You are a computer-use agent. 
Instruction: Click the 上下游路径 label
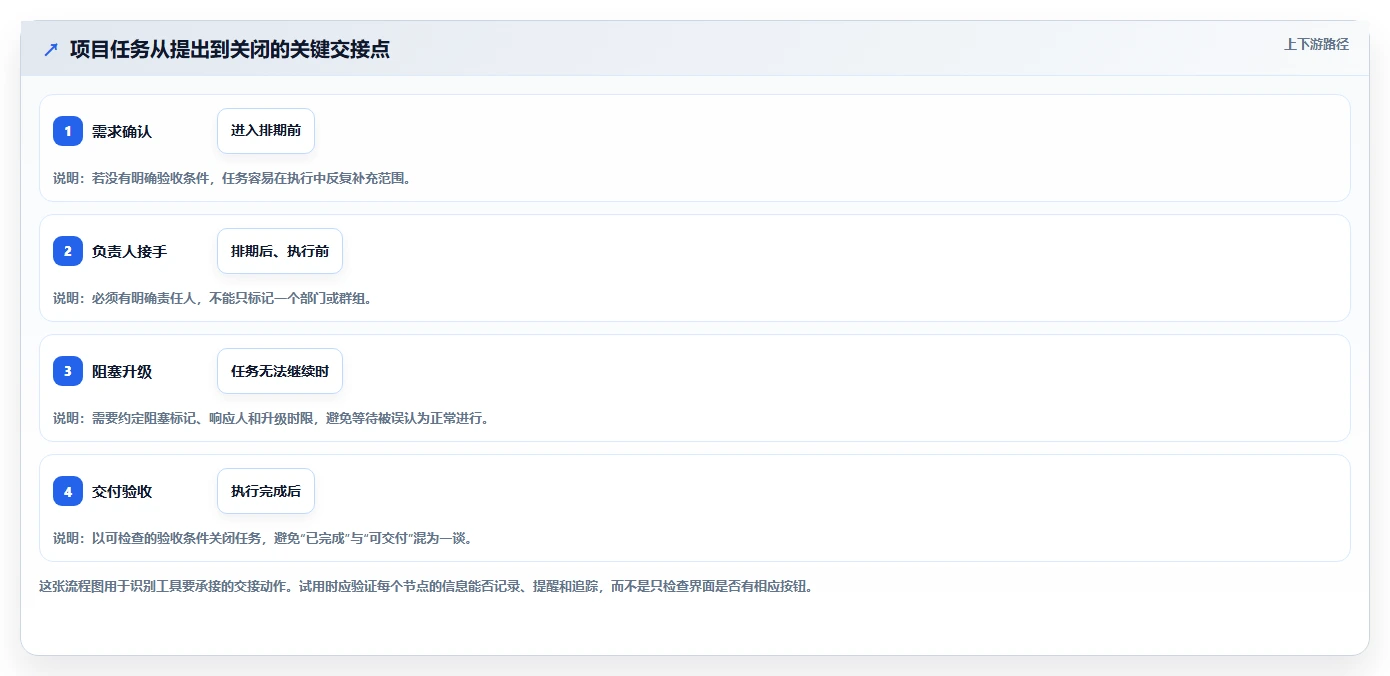click(1317, 44)
